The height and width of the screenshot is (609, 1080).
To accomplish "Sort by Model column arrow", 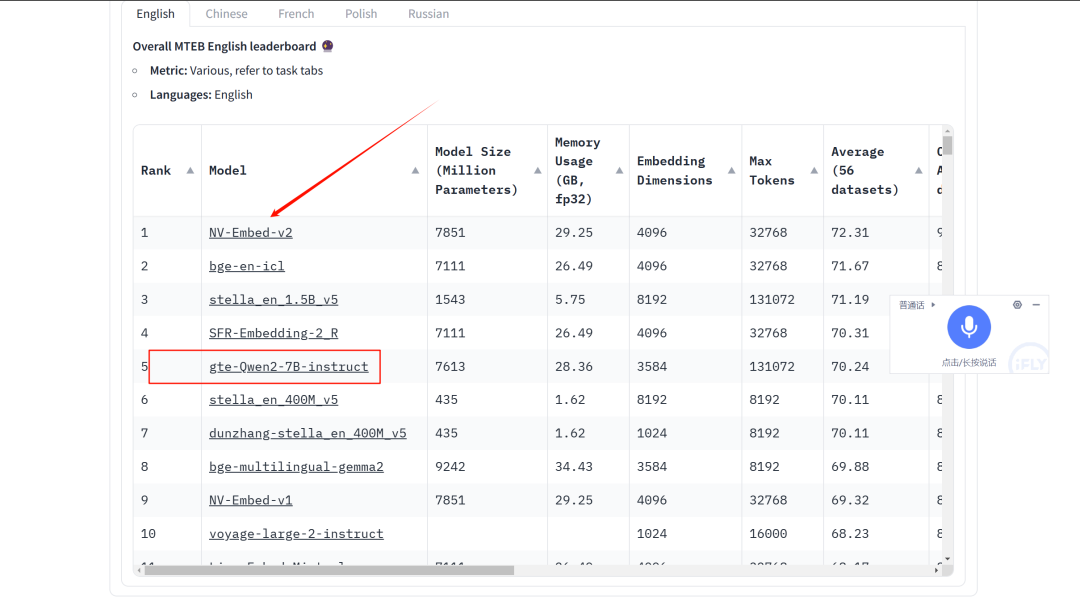I will coord(415,171).
